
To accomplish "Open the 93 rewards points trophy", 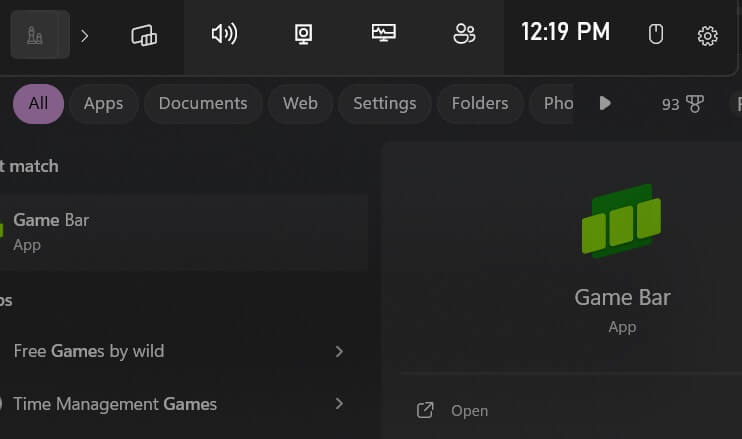I will (x=682, y=104).
